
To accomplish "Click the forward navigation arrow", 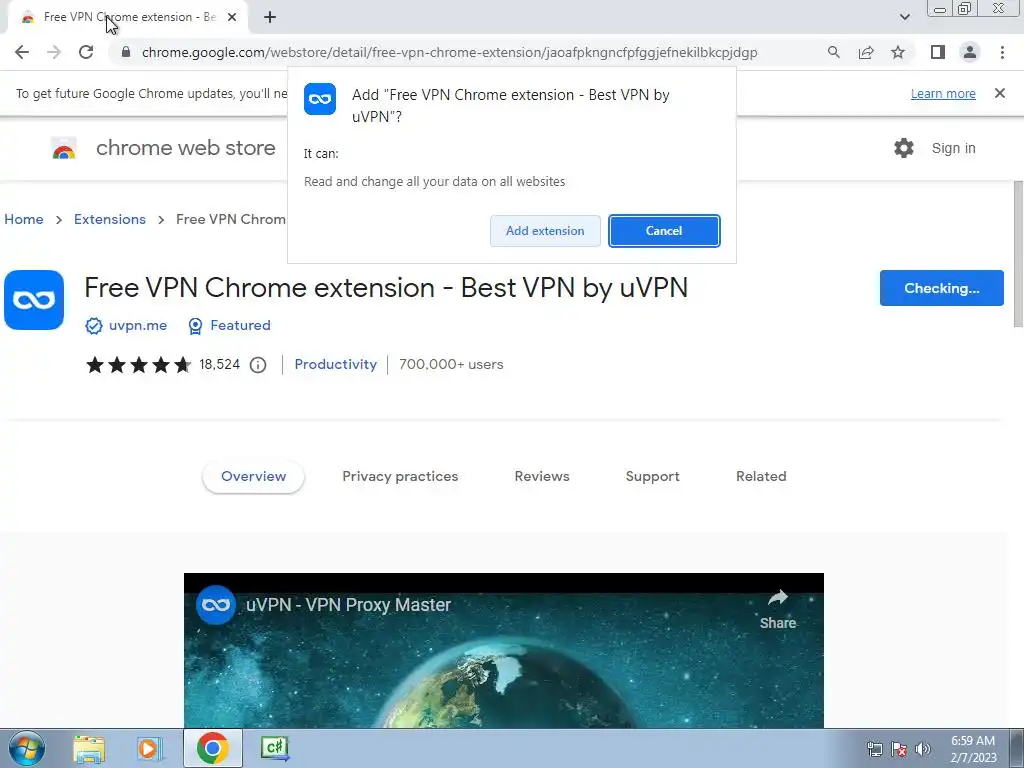I will coord(54,52).
